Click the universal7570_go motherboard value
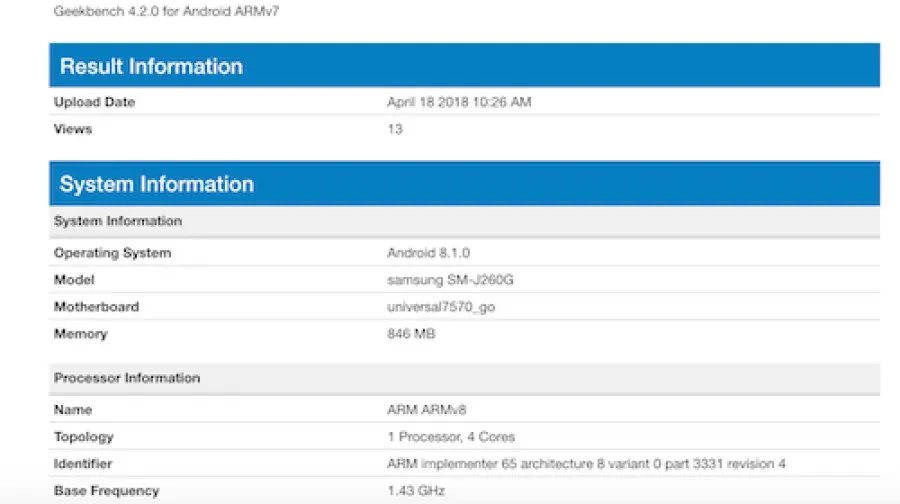 pyautogui.click(x=440, y=307)
